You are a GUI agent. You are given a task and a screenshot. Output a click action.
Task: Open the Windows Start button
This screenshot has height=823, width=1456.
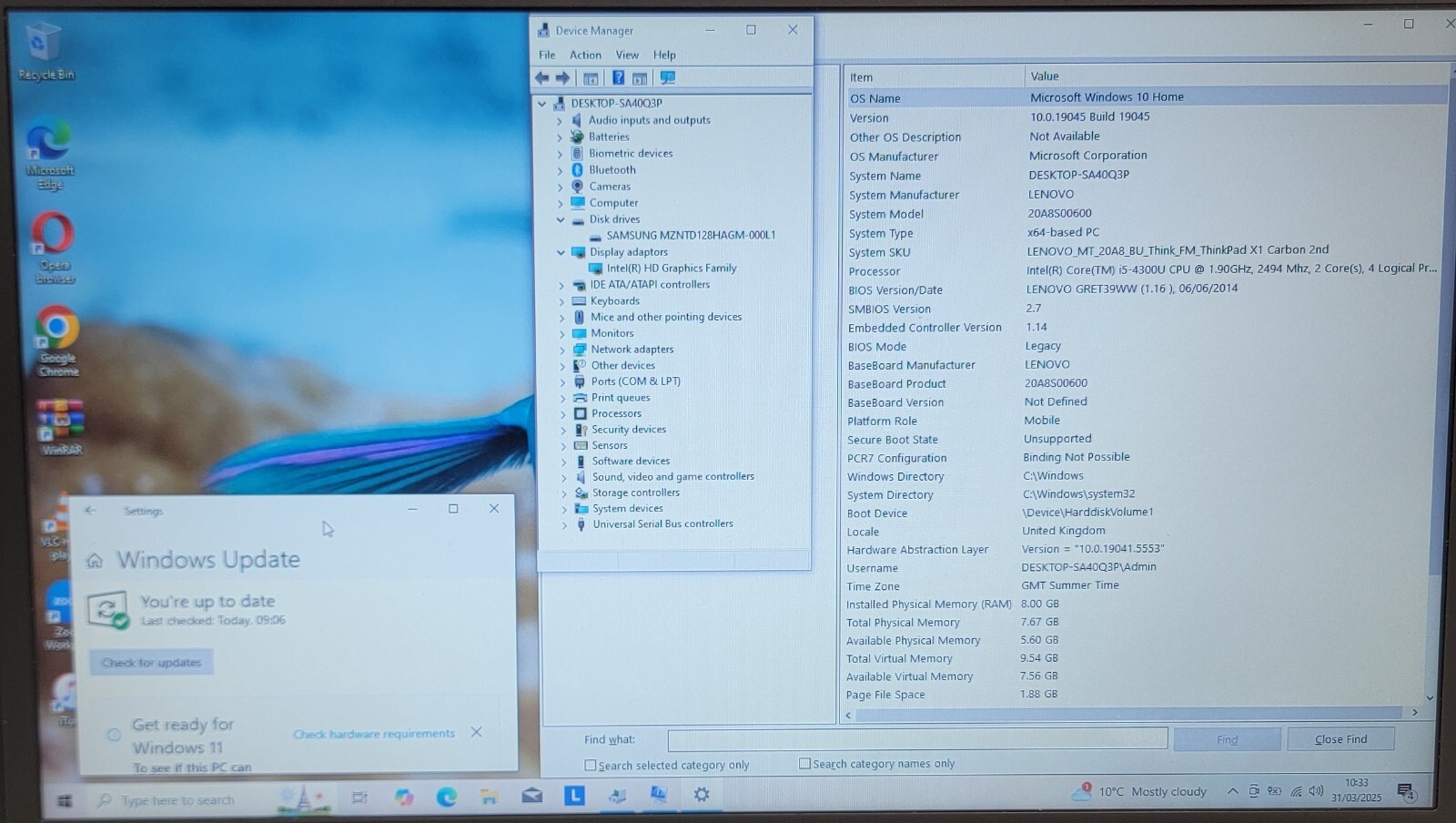pyautogui.click(x=65, y=800)
